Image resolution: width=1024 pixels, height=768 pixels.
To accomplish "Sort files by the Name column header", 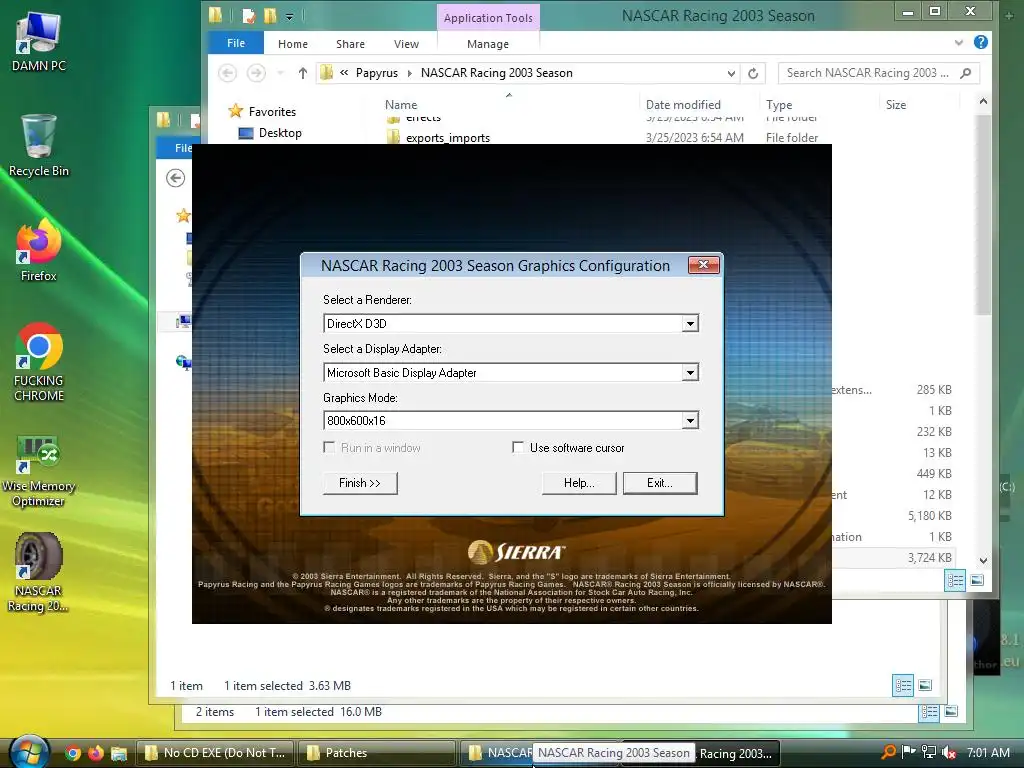I will (400, 104).
